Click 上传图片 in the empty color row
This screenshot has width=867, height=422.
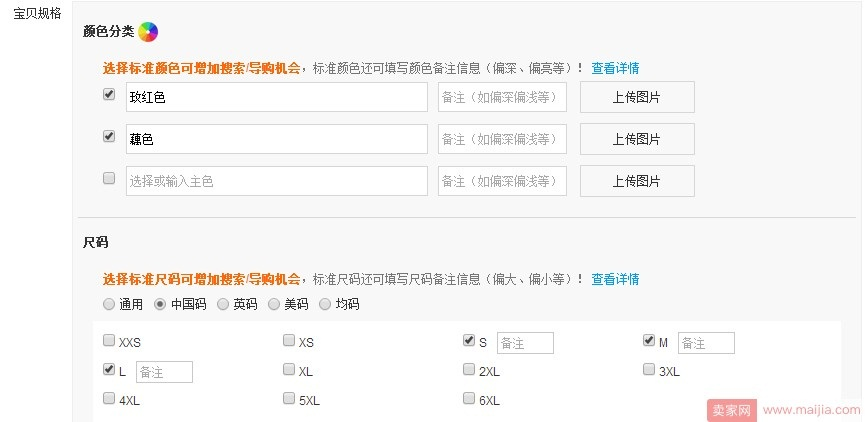pos(637,181)
